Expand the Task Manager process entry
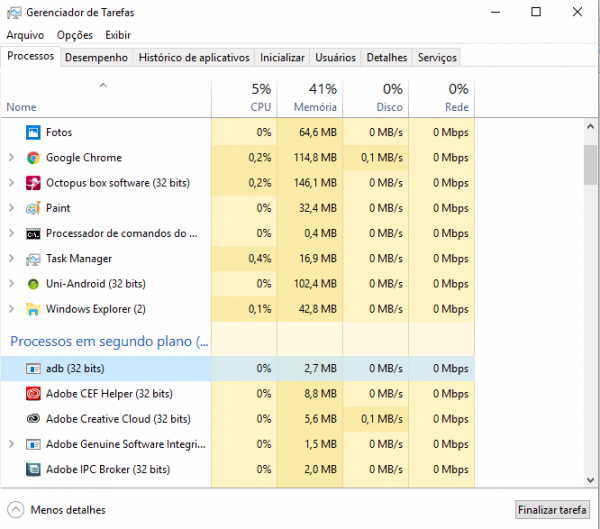Image resolution: width=600 pixels, height=529 pixels. click(x=11, y=259)
